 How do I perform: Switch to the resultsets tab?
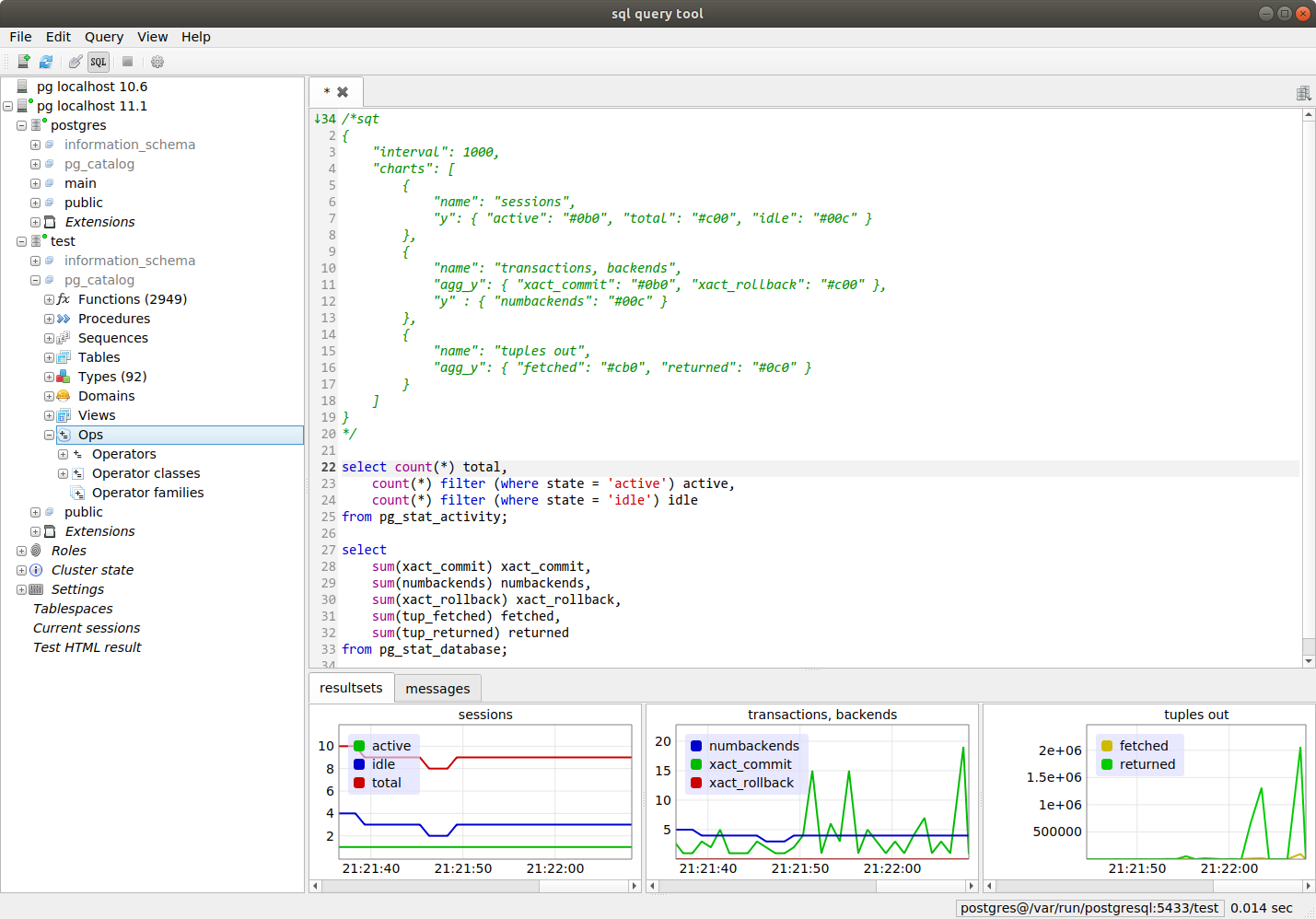click(x=351, y=688)
